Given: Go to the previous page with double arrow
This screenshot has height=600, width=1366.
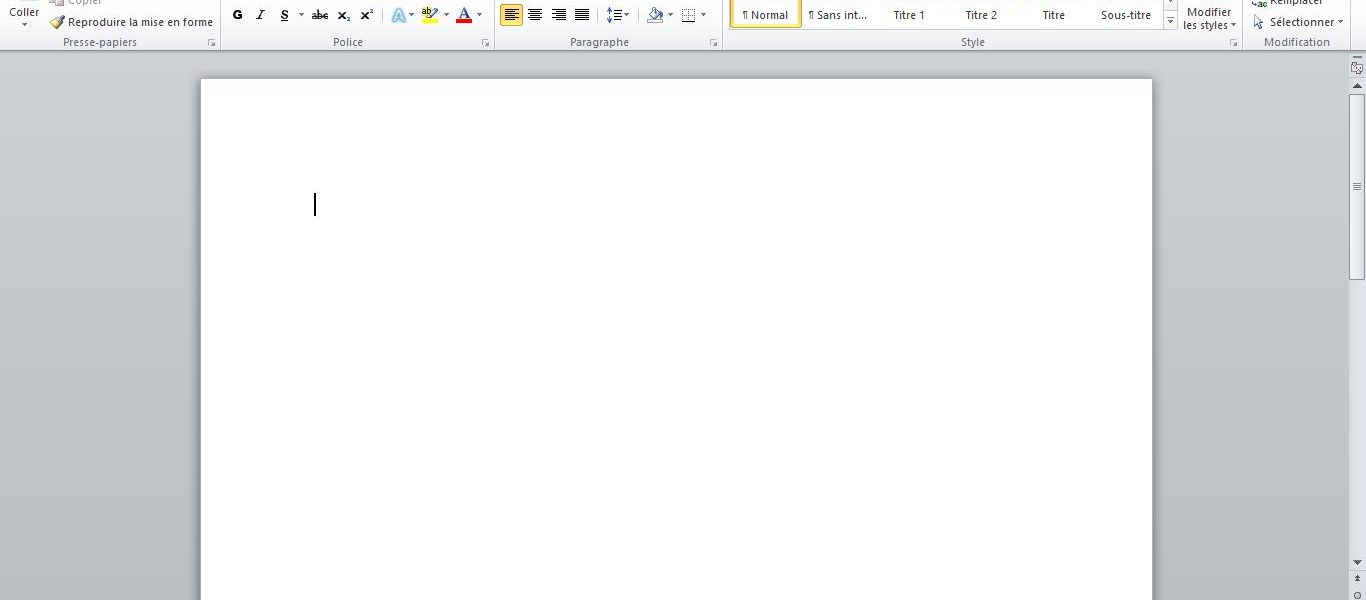Looking at the screenshot, I should click(x=1357, y=580).
